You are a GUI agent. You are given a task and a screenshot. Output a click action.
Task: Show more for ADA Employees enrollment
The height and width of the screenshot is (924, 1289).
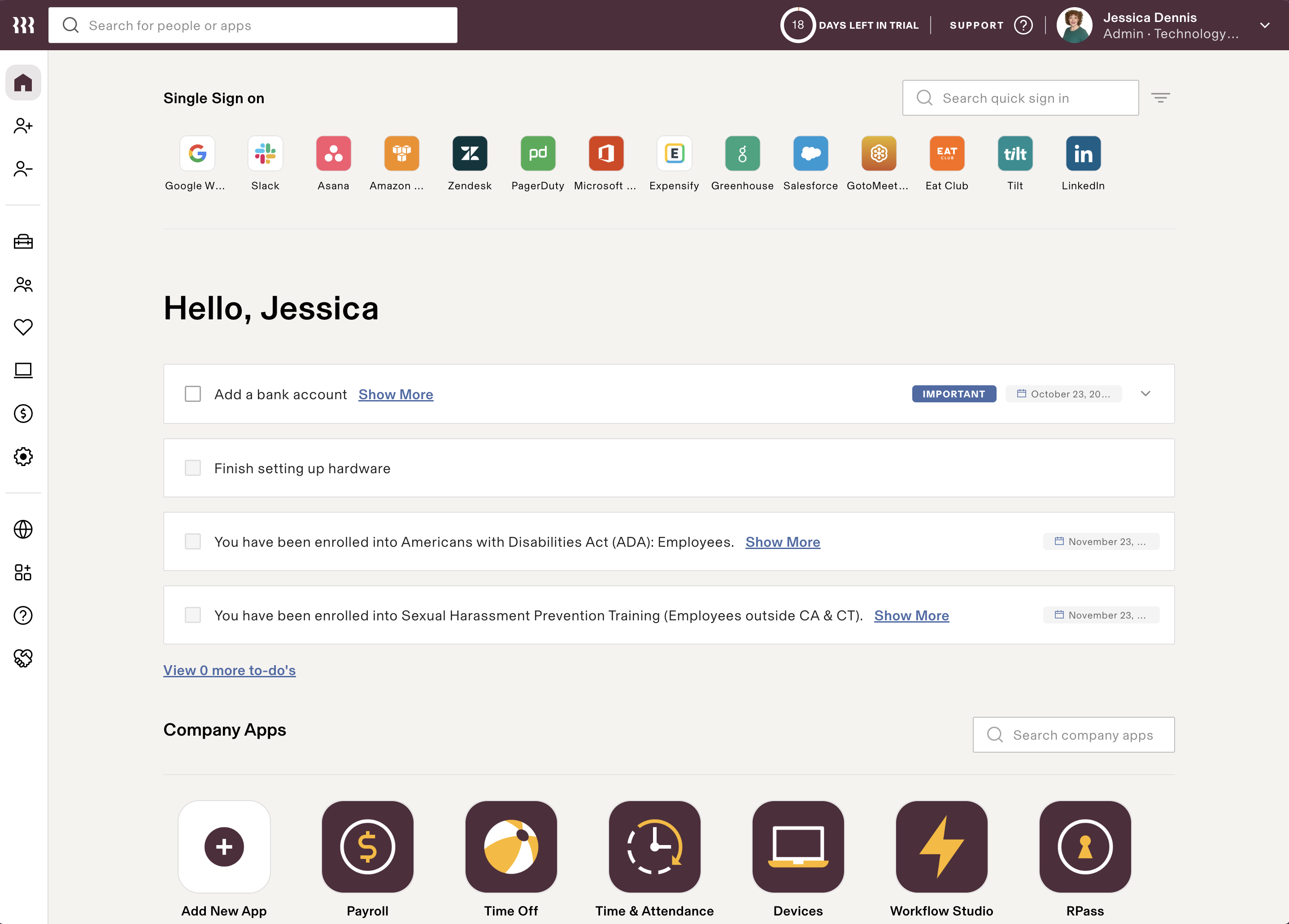783,541
